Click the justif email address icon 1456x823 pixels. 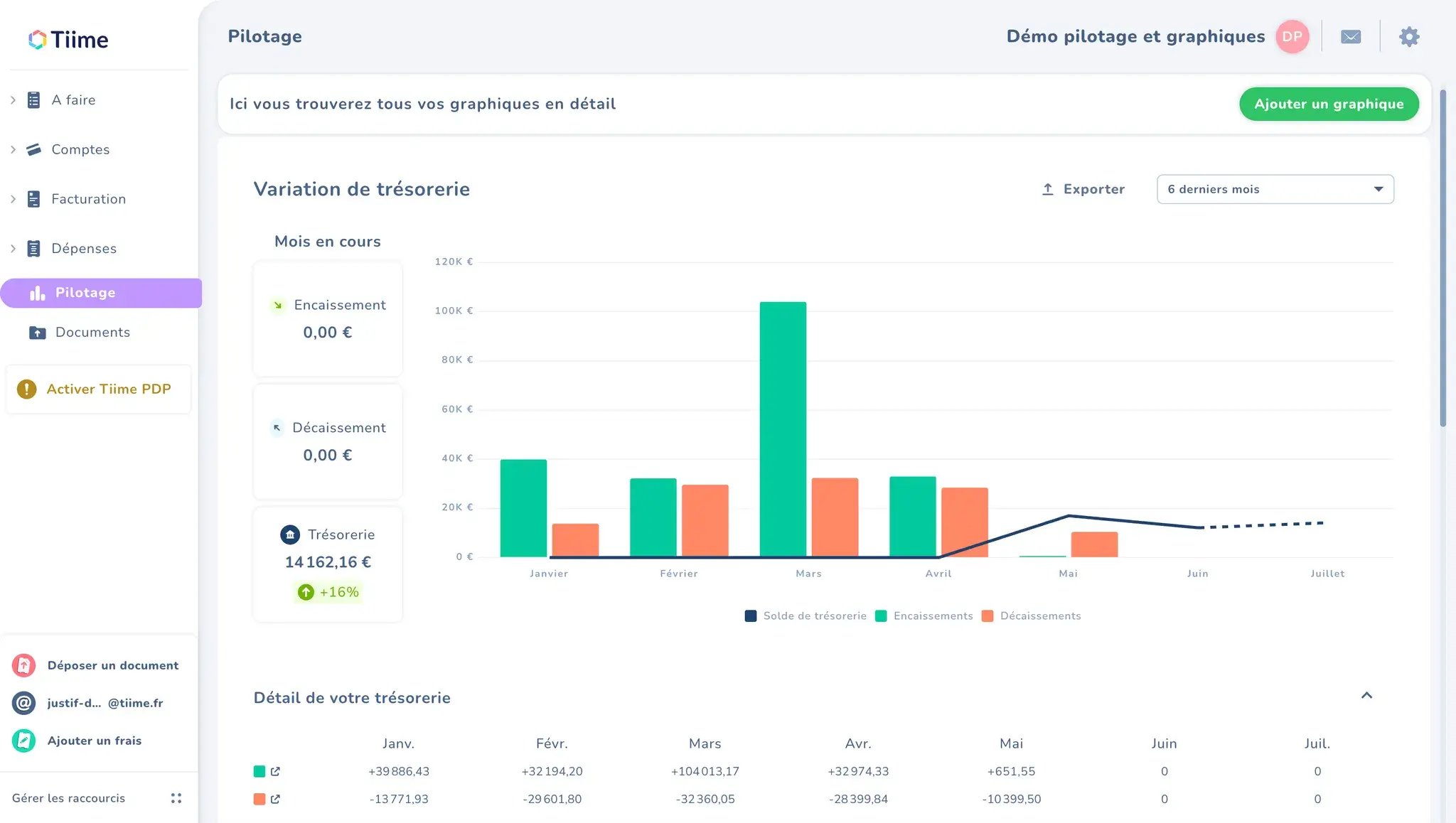(23, 703)
